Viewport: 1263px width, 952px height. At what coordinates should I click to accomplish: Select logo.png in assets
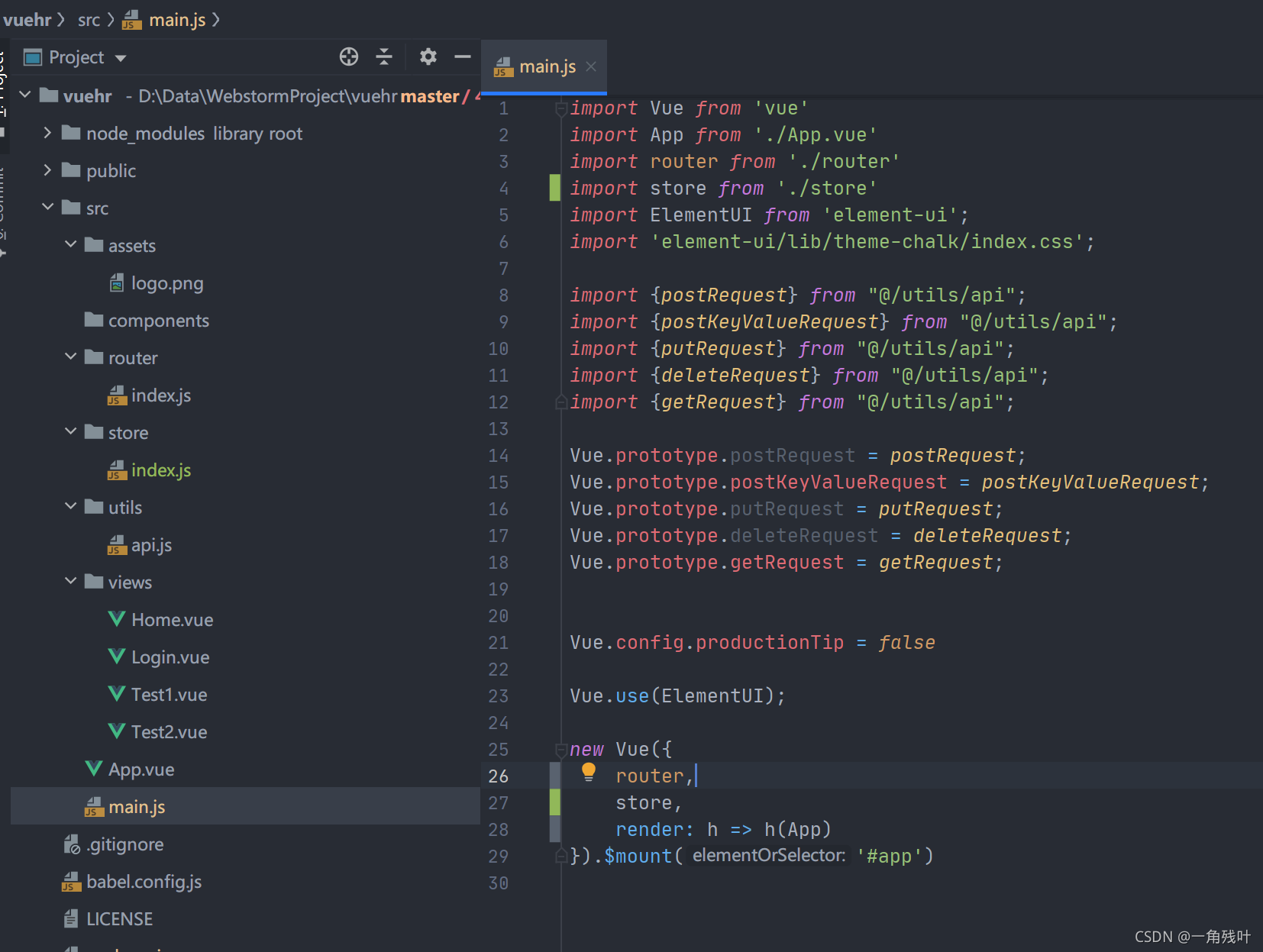click(167, 283)
